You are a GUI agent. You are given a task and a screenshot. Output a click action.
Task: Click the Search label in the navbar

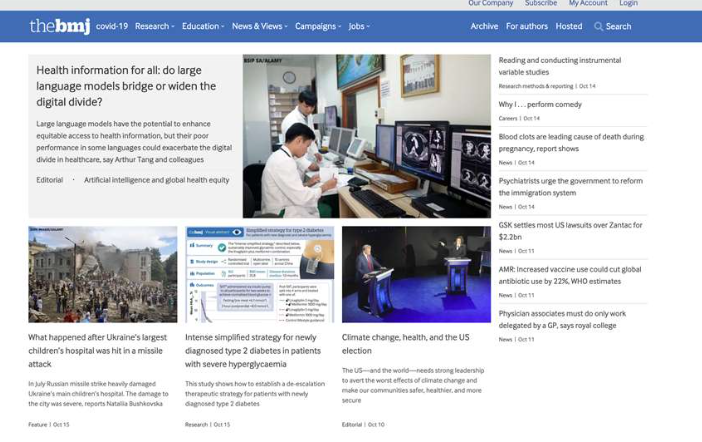pyautogui.click(x=618, y=26)
